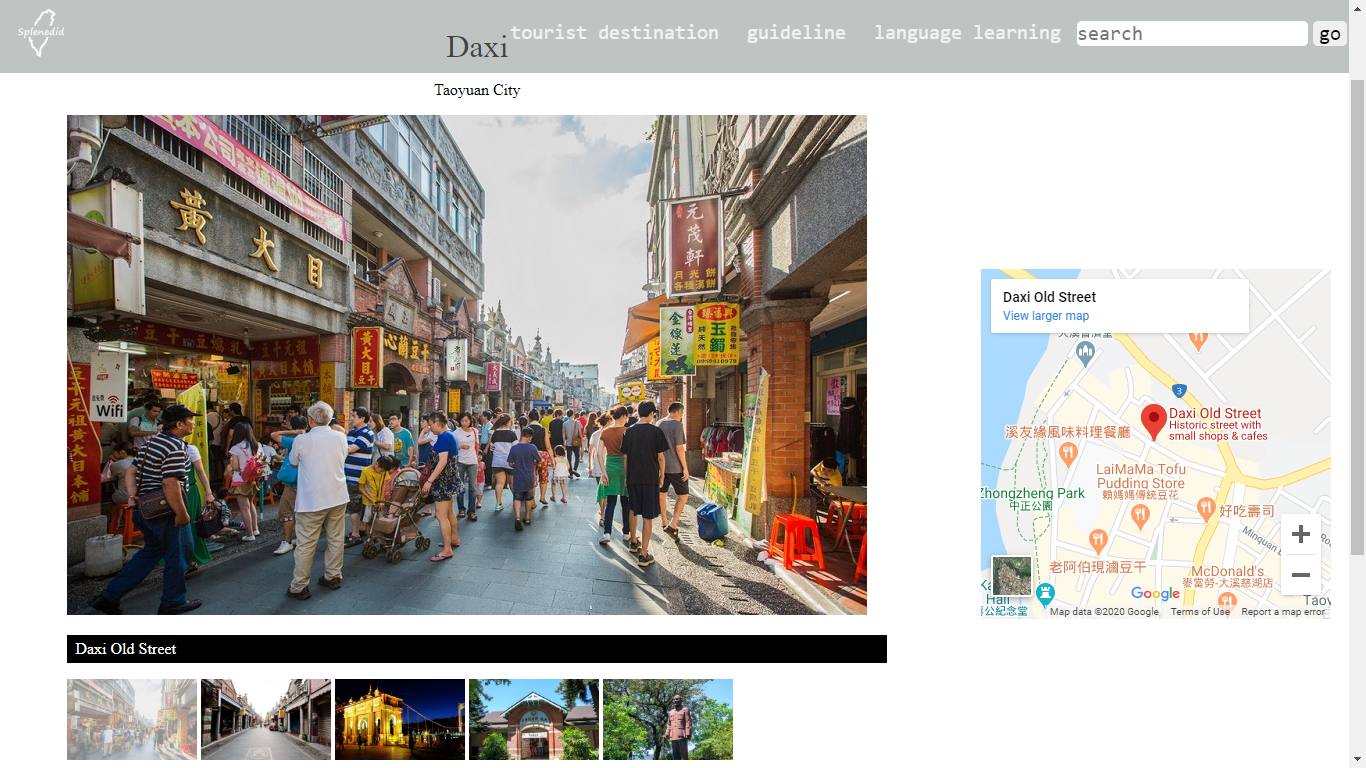Open the tourist destination menu
The image size is (1366, 768).
pos(614,33)
